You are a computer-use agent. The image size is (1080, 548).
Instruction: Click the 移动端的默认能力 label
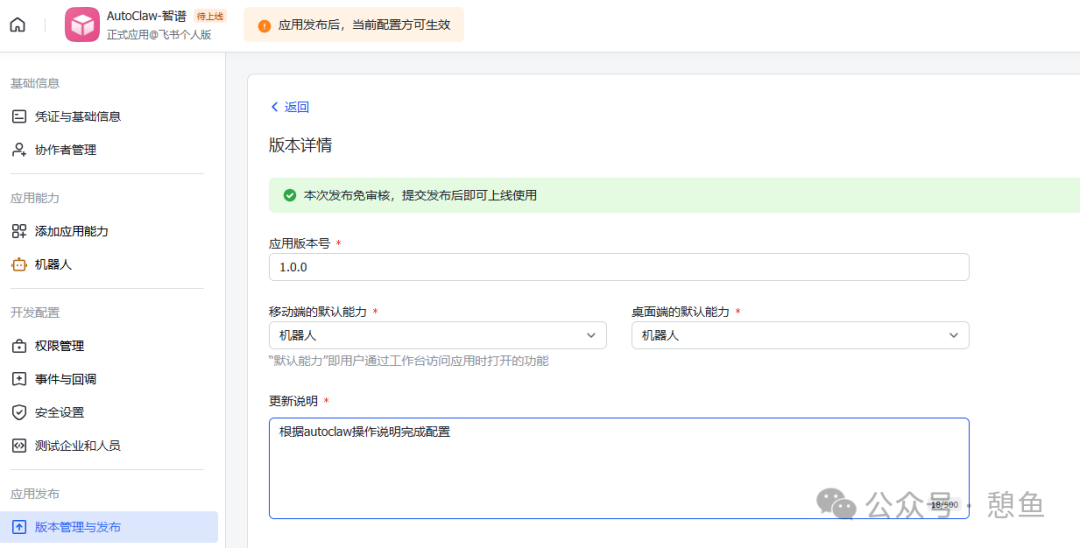318,312
